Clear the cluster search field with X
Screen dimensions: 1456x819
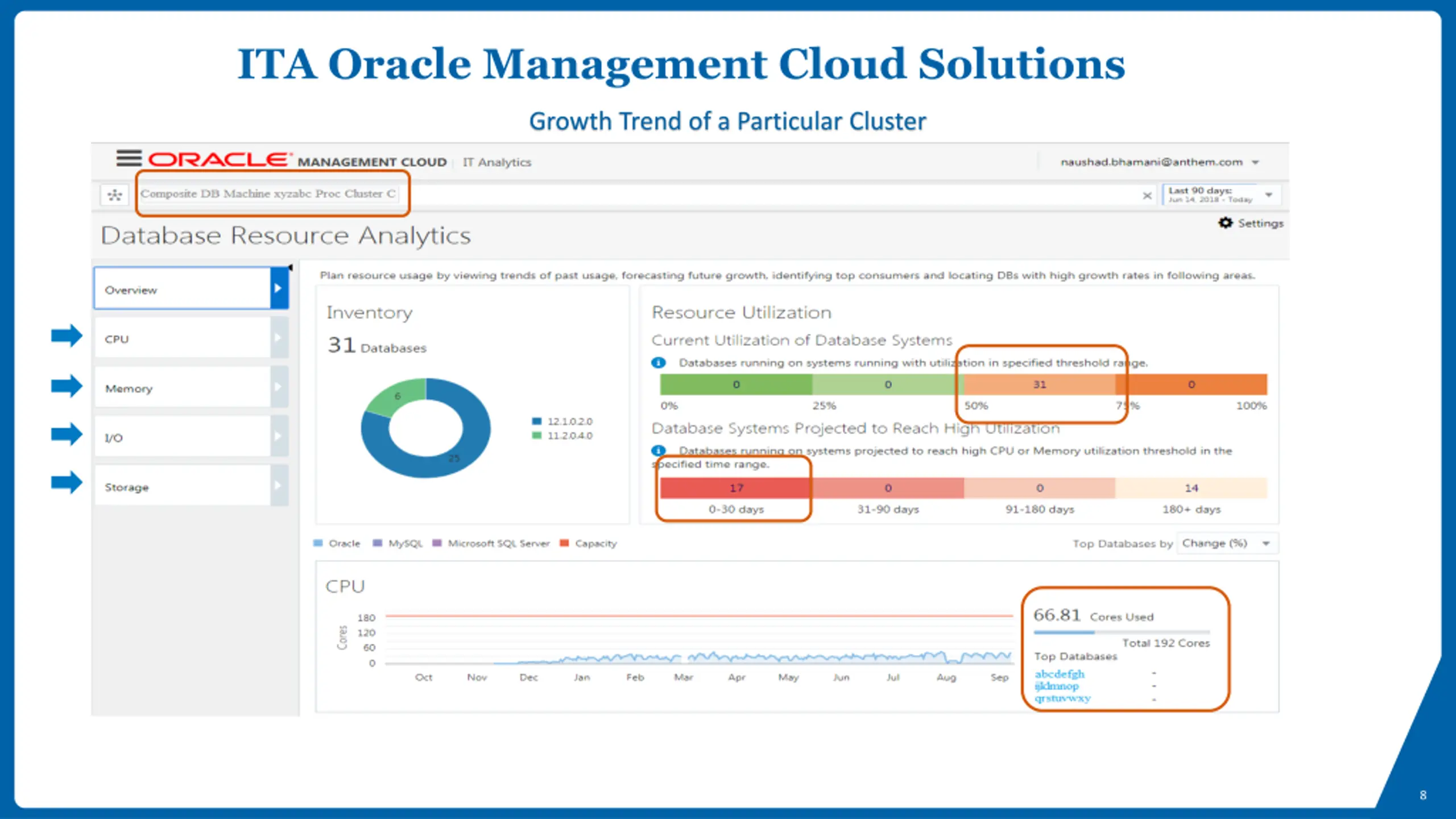coord(1147,196)
